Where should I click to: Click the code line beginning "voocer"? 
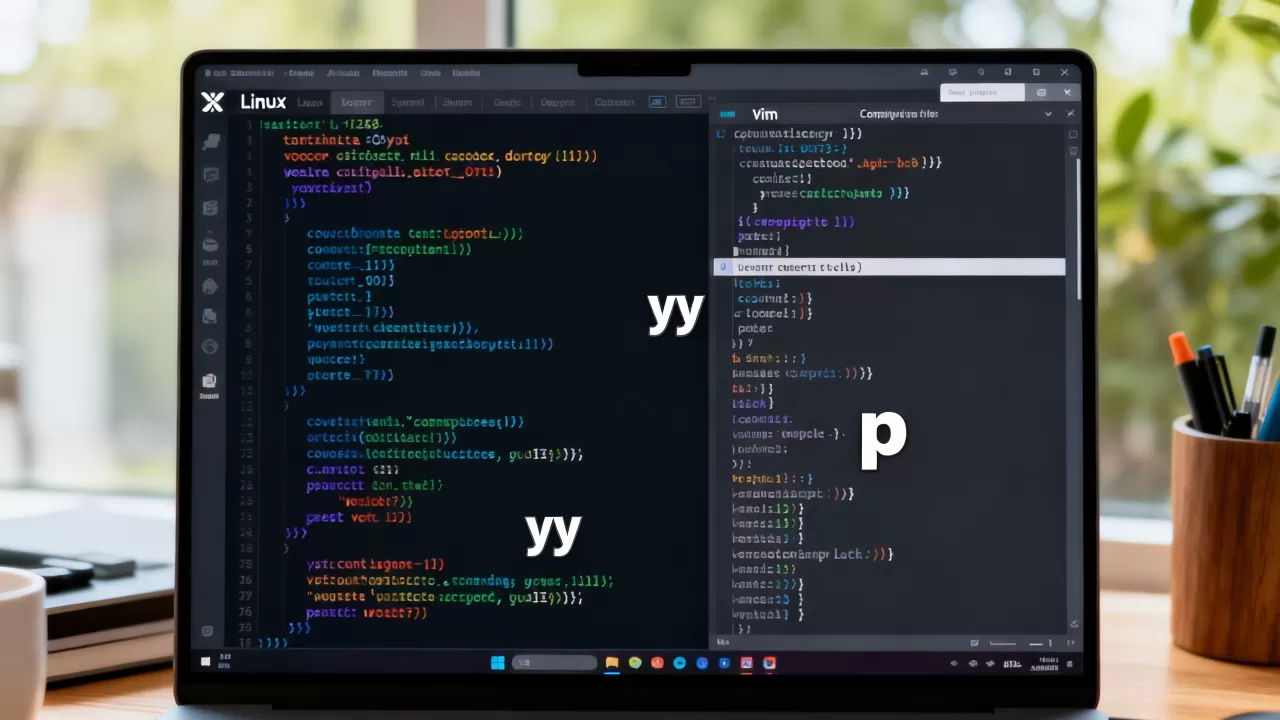coord(440,157)
